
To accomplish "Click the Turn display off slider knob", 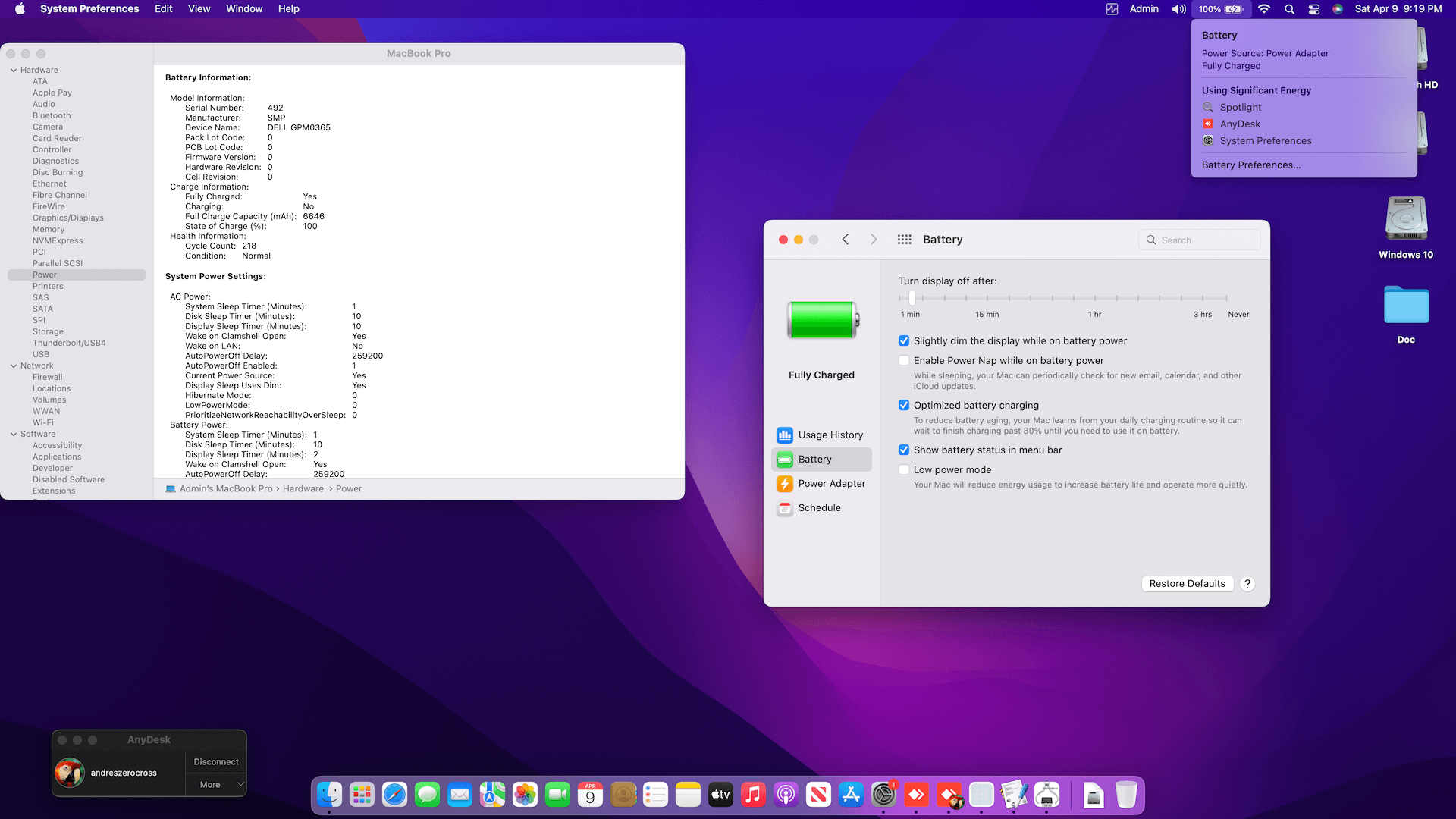I will [912, 298].
